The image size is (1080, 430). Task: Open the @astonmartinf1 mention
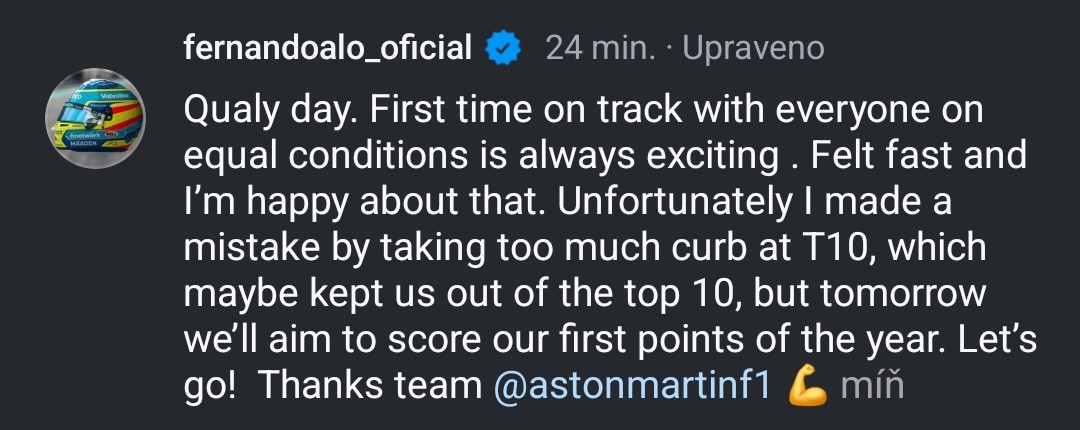point(632,386)
